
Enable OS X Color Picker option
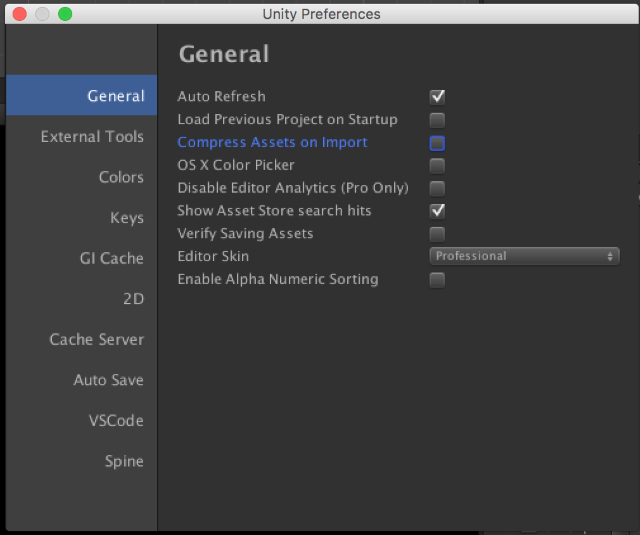[437, 166]
